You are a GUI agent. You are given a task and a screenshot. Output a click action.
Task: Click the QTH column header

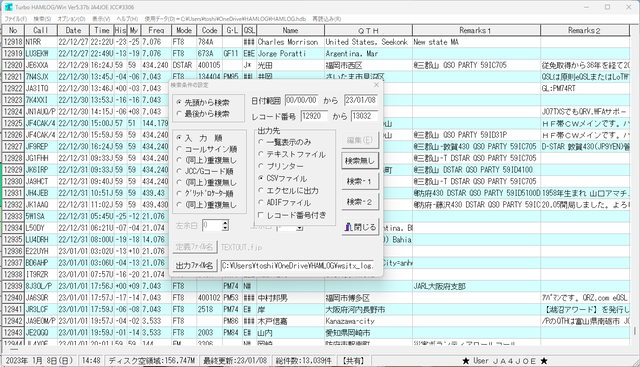368,30
